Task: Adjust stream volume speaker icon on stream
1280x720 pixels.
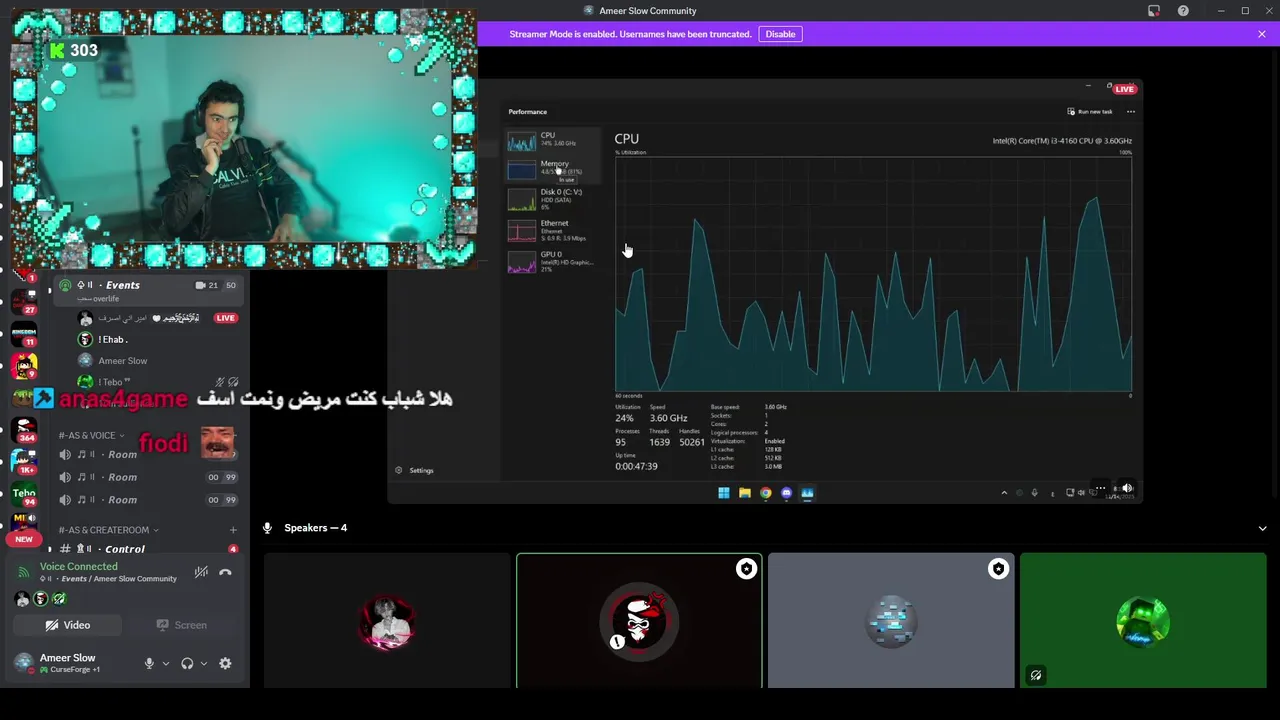Action: (x=1127, y=489)
